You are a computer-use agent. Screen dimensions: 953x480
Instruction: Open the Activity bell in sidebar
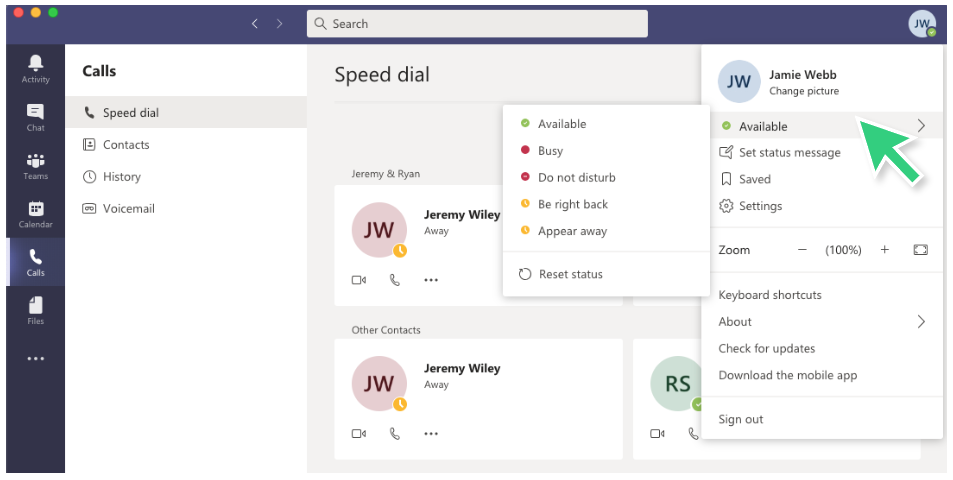(35, 69)
